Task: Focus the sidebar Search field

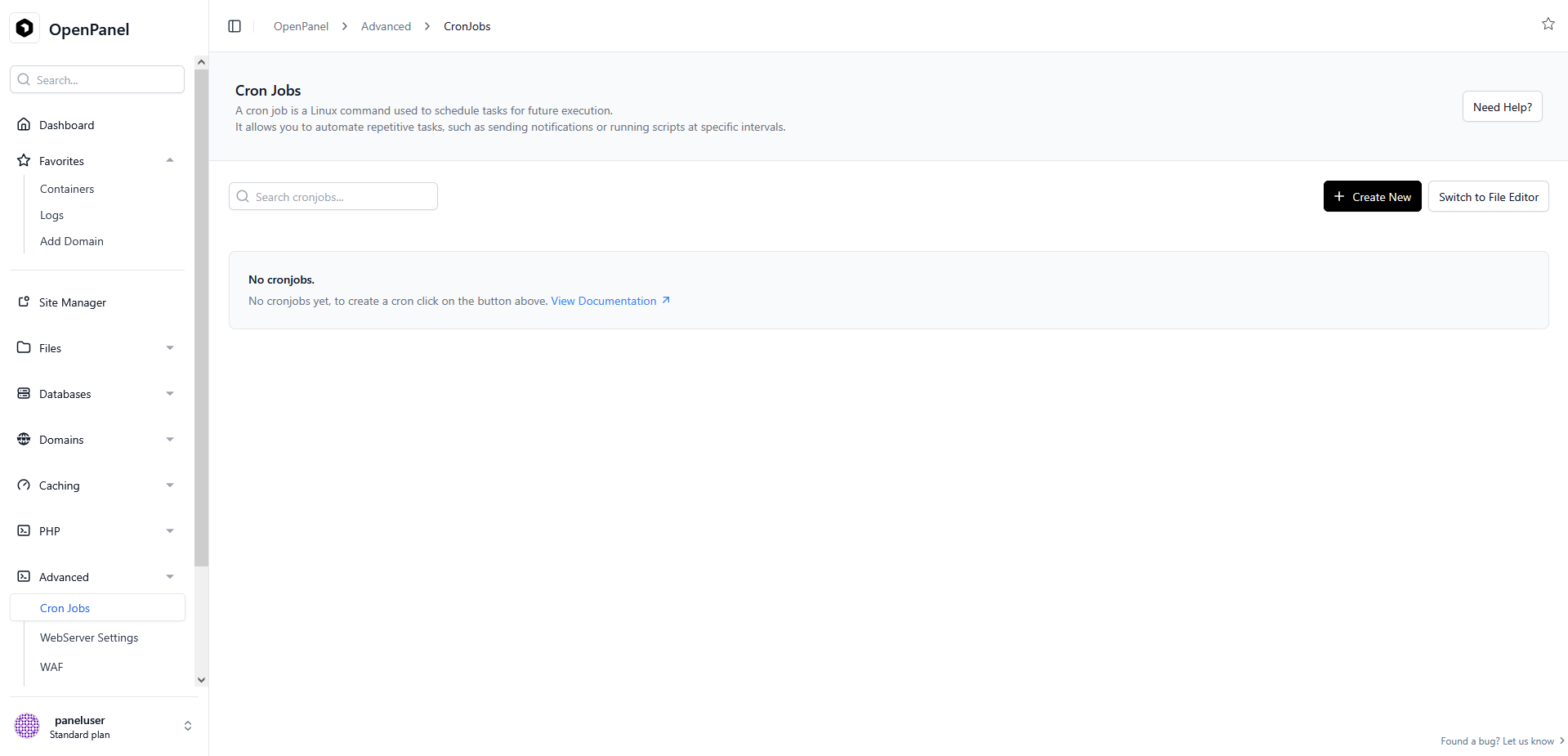Action: click(x=97, y=79)
